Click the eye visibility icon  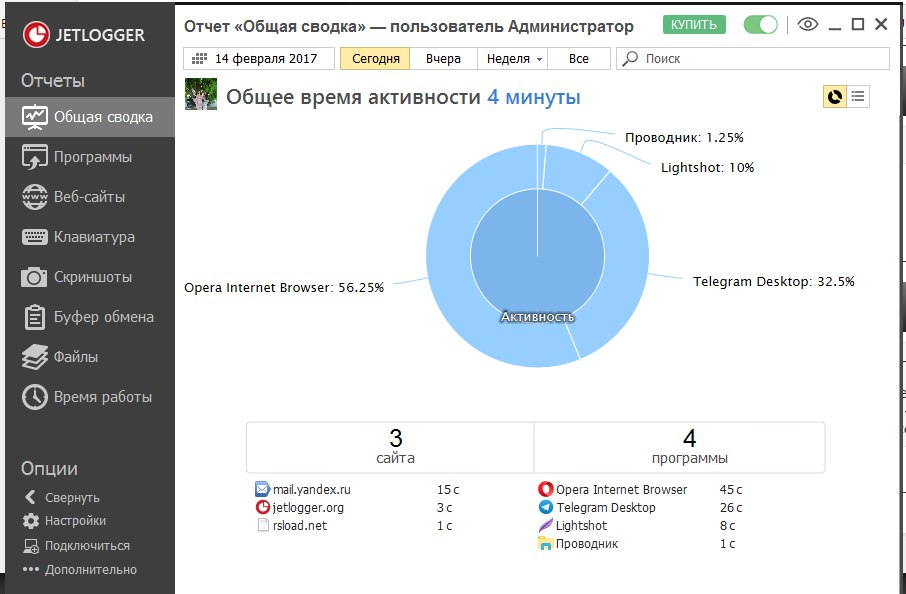808,24
